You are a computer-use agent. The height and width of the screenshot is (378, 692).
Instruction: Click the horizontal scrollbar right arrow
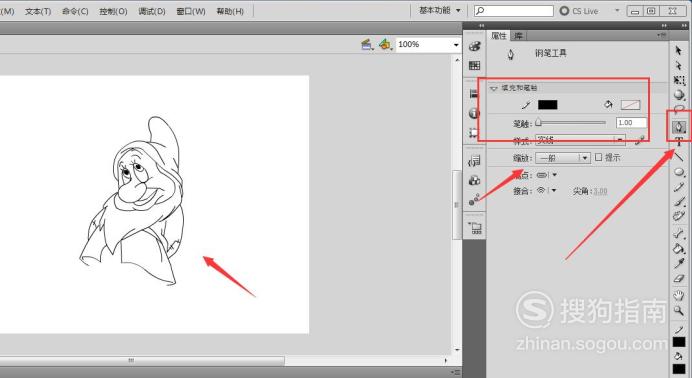point(445,360)
